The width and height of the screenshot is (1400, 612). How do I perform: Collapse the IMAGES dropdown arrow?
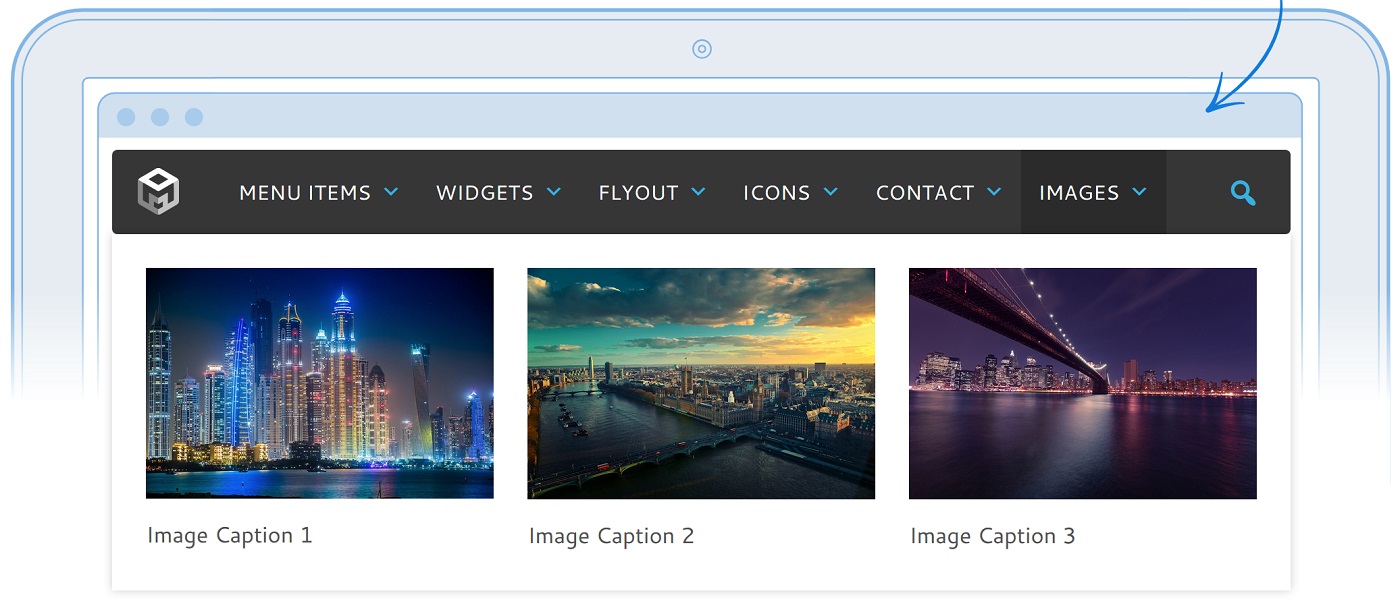1139,192
